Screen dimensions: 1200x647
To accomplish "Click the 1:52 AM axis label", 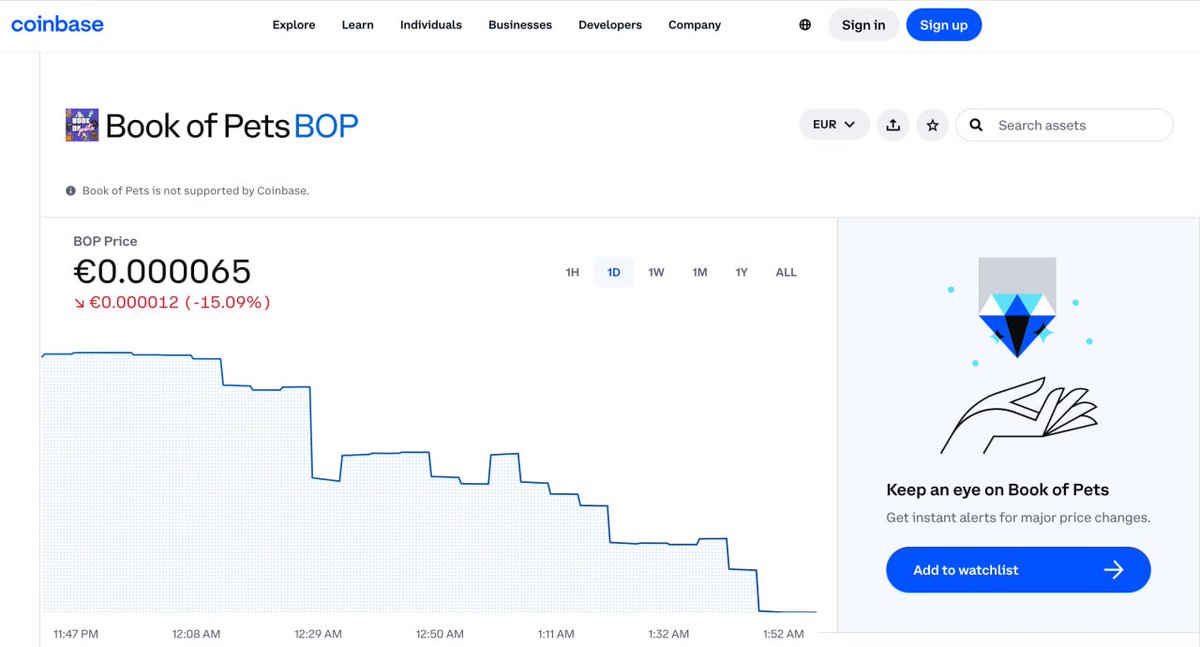I will (x=783, y=634).
